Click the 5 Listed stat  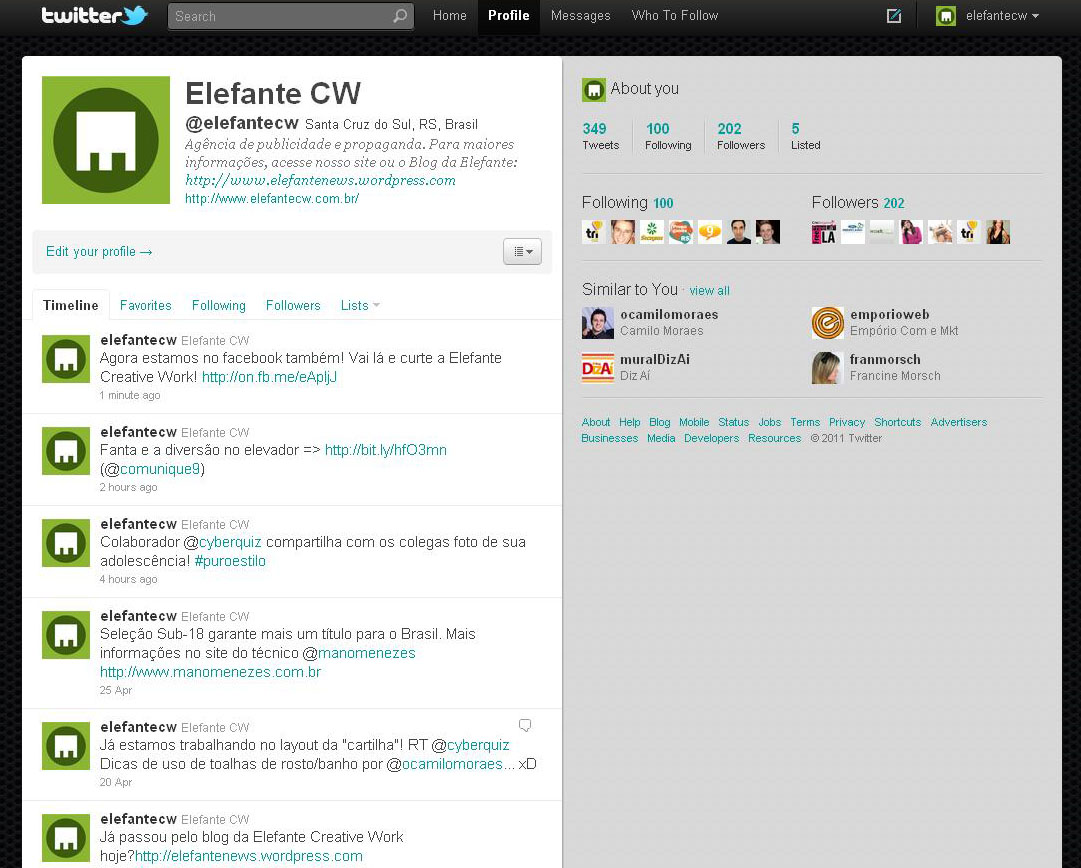tap(805, 136)
